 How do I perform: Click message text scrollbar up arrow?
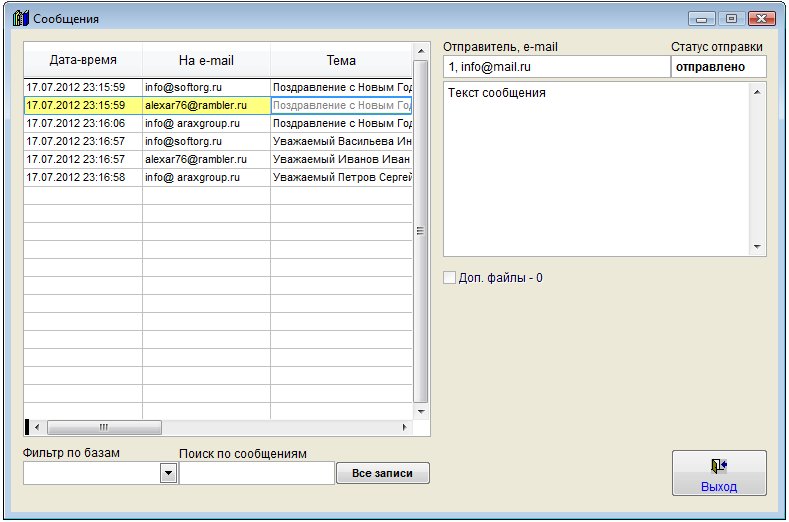(x=757, y=92)
